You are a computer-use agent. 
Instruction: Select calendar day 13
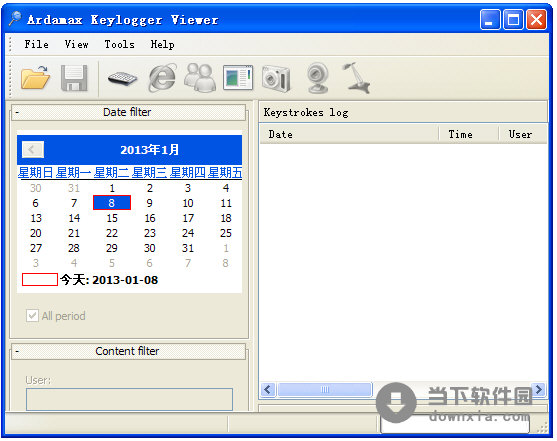click(36, 218)
